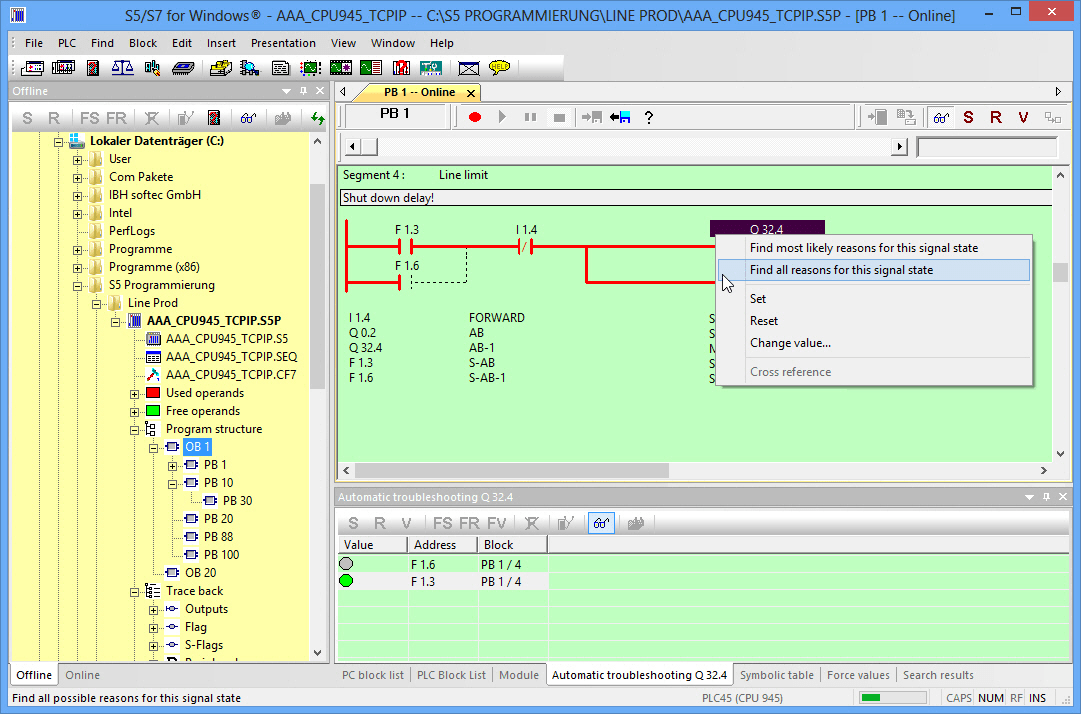
Task: Click green refresh arrows in Offline panel
Action: click(317, 119)
